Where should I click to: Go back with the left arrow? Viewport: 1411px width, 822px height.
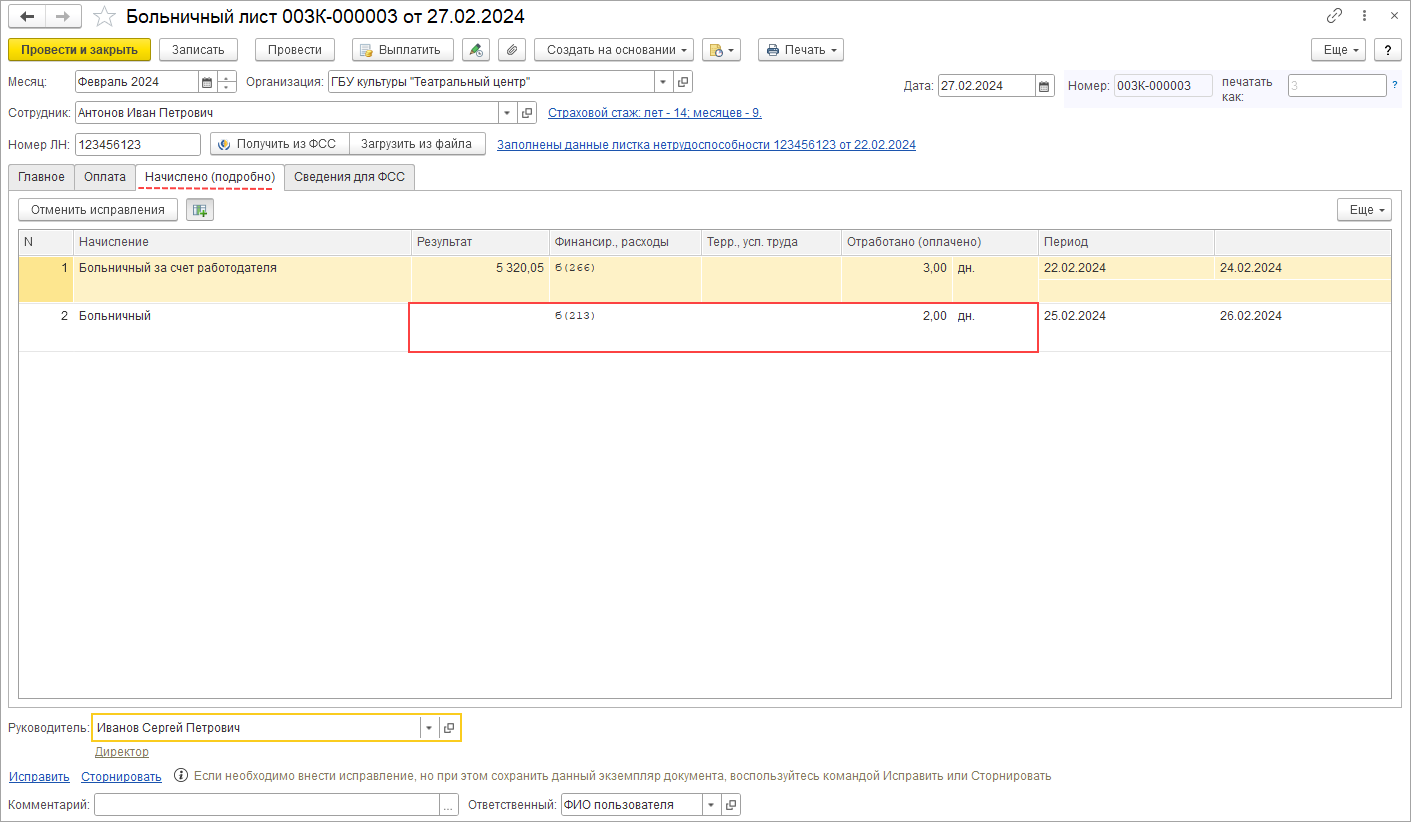pyautogui.click(x=27, y=16)
